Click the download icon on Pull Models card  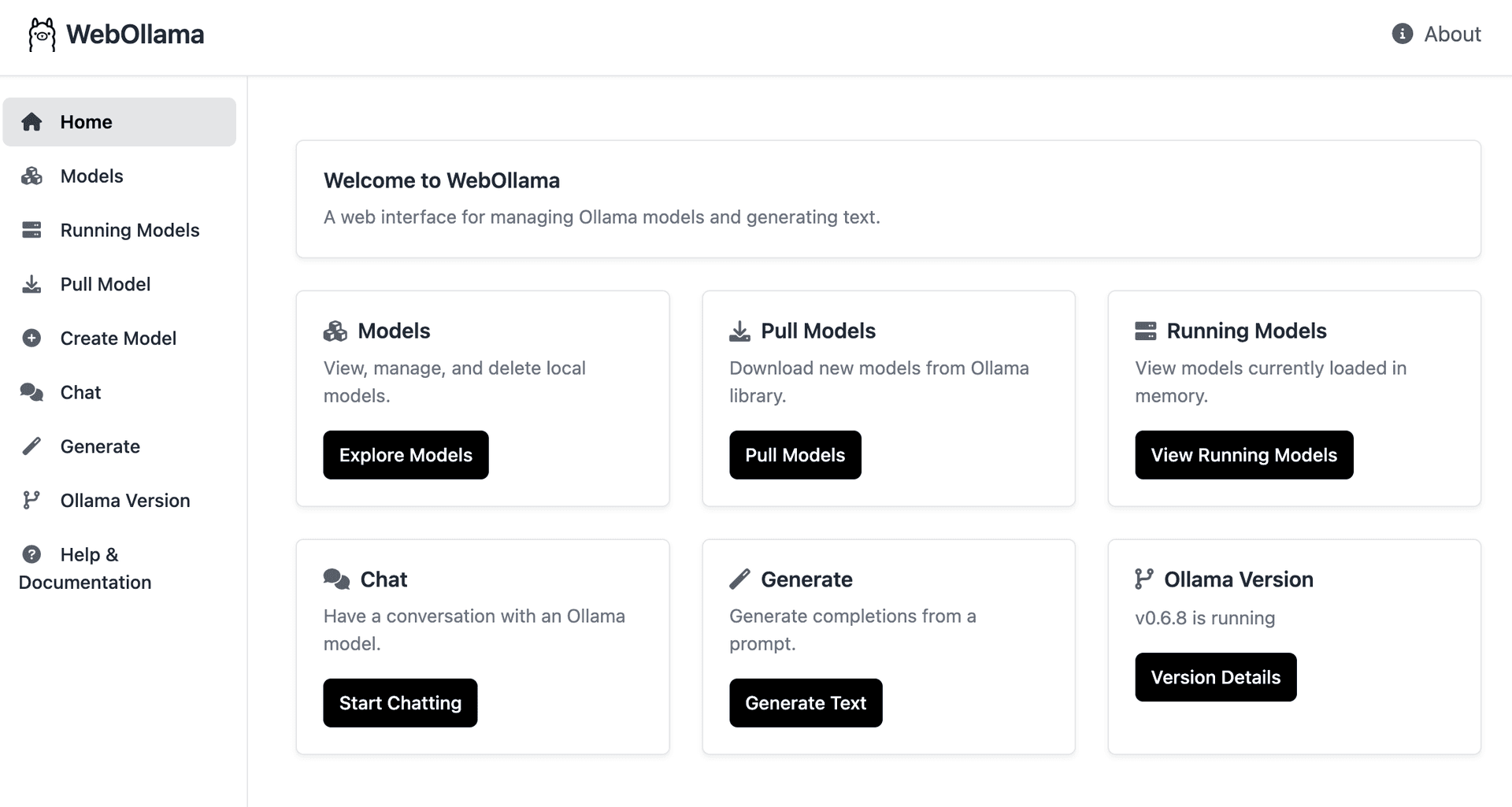(x=739, y=331)
